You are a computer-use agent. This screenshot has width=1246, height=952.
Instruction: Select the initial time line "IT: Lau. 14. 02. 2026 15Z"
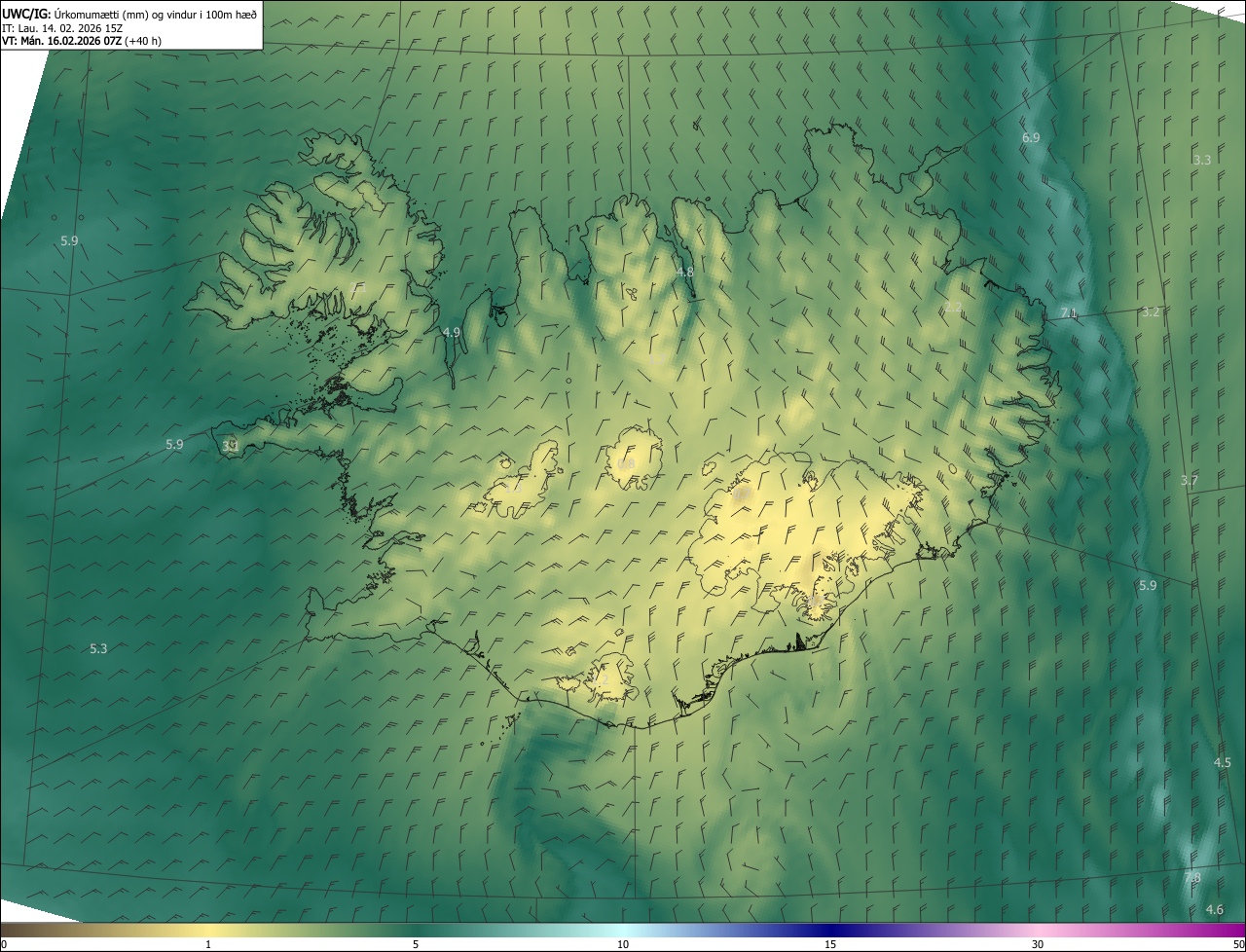62,27
